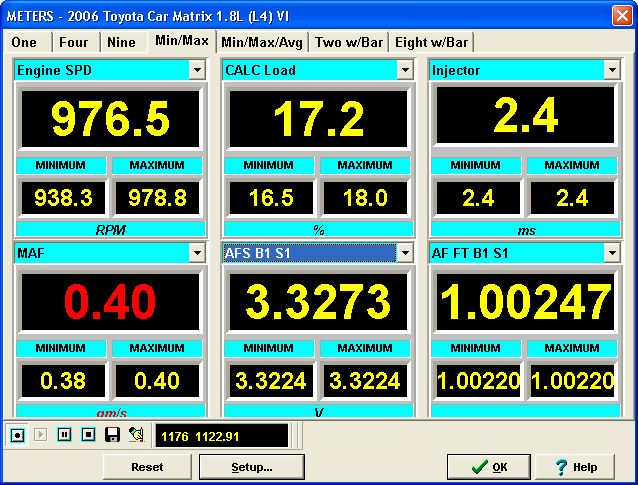Open the Setup... dialog
The image size is (638, 485).
(251, 467)
